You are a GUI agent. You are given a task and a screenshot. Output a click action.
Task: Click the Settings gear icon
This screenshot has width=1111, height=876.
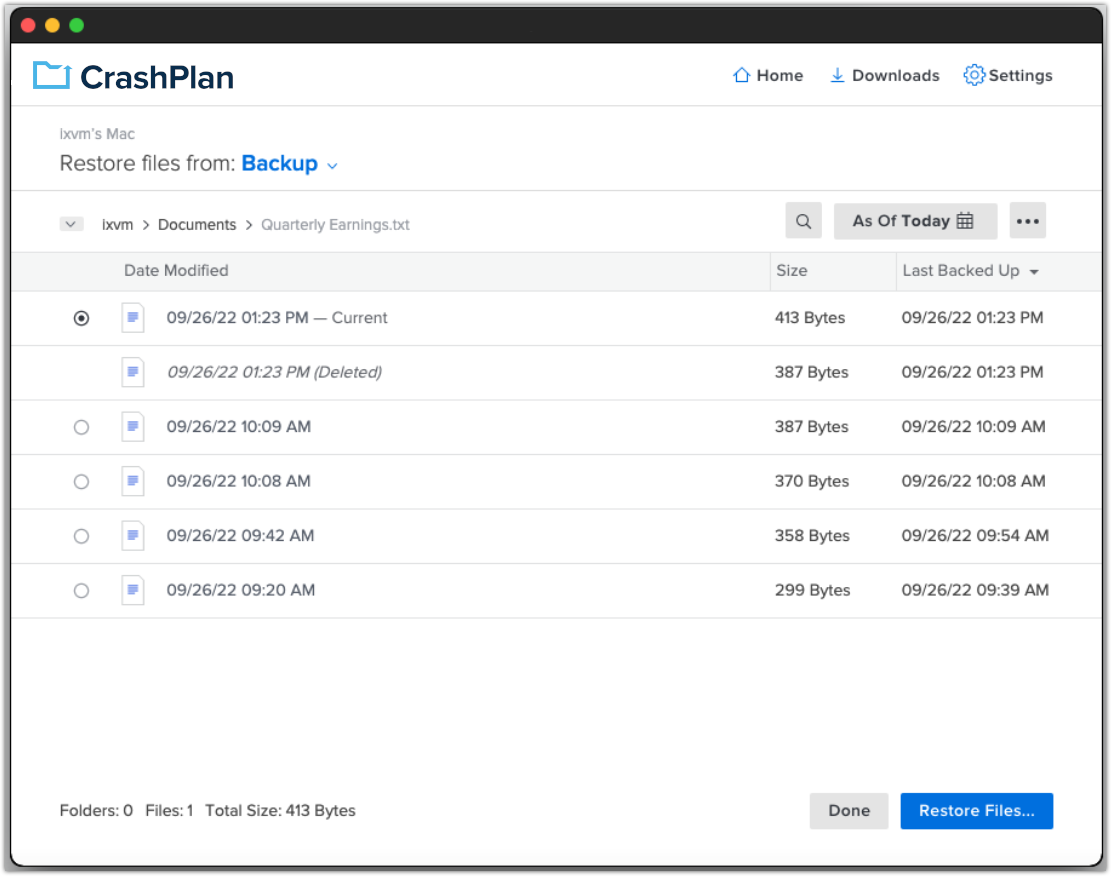974,75
